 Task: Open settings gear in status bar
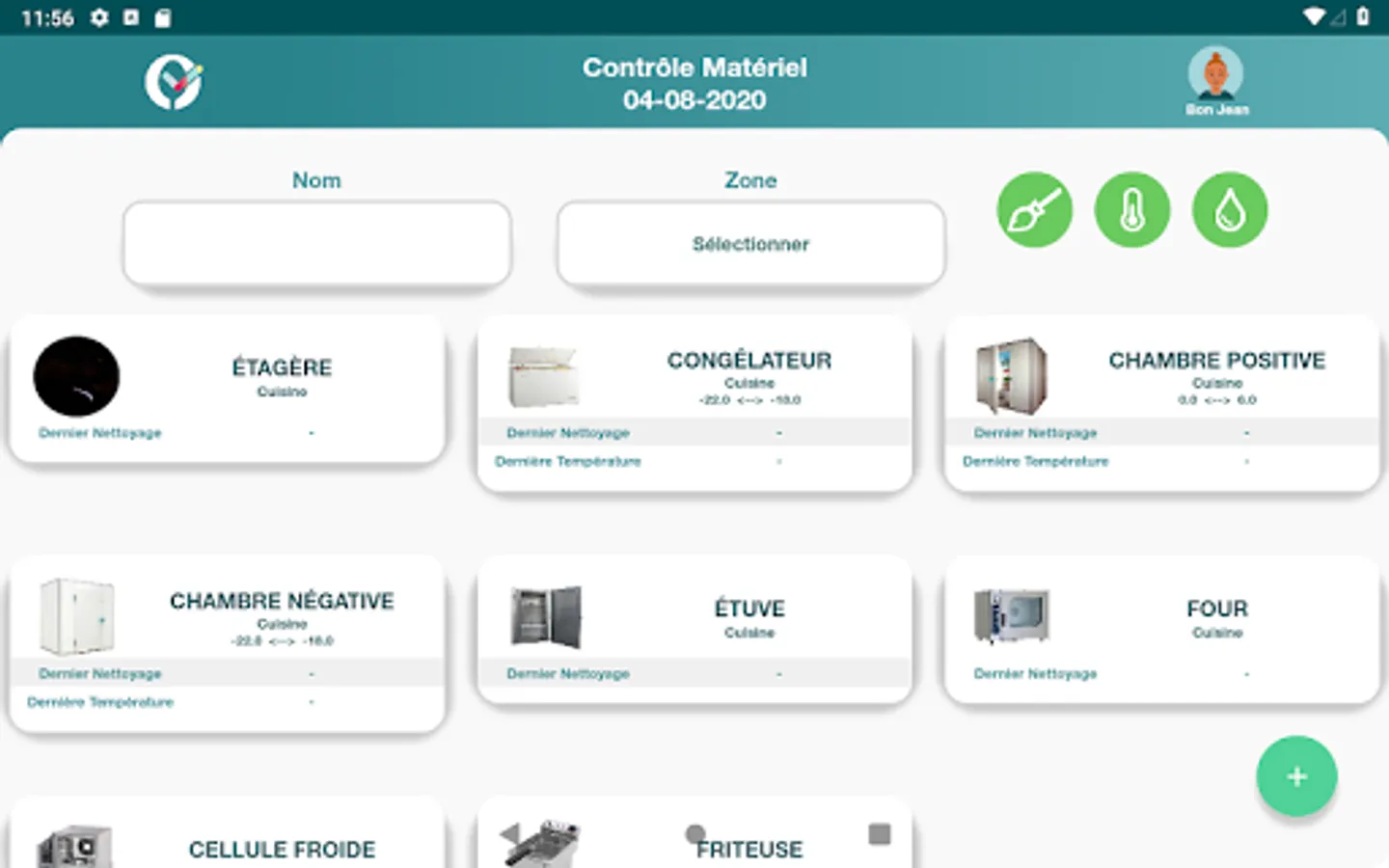coord(99,17)
